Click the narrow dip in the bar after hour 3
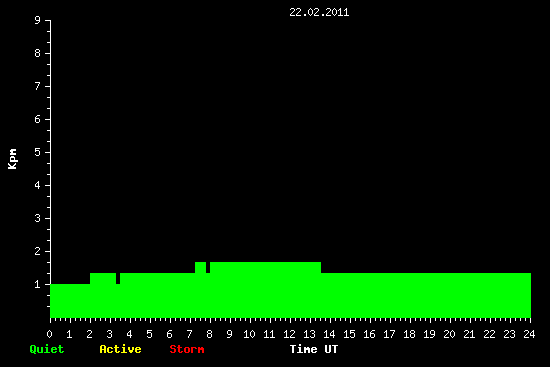Viewport: 550px width, 367px height. click(x=118, y=301)
